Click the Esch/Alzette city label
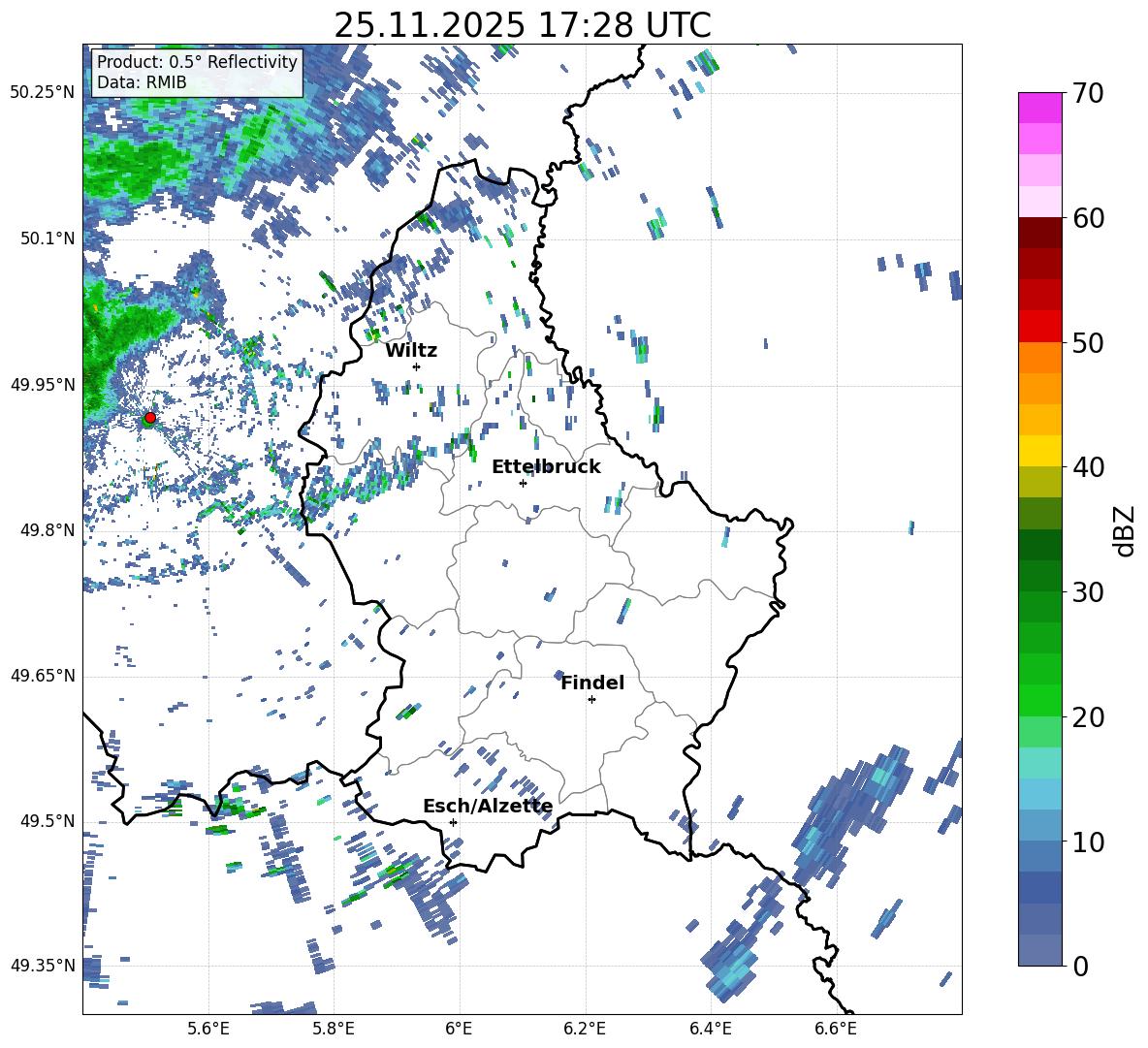This screenshot has width=1148, height=1048. [488, 806]
